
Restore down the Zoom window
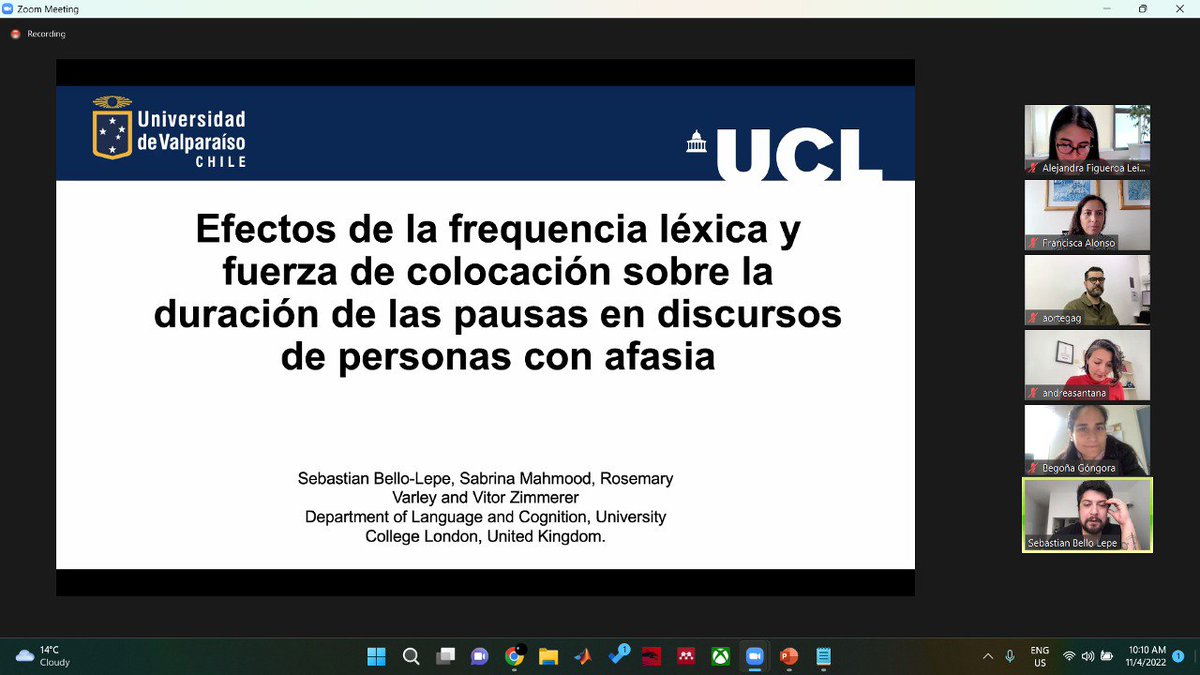pyautogui.click(x=1143, y=9)
